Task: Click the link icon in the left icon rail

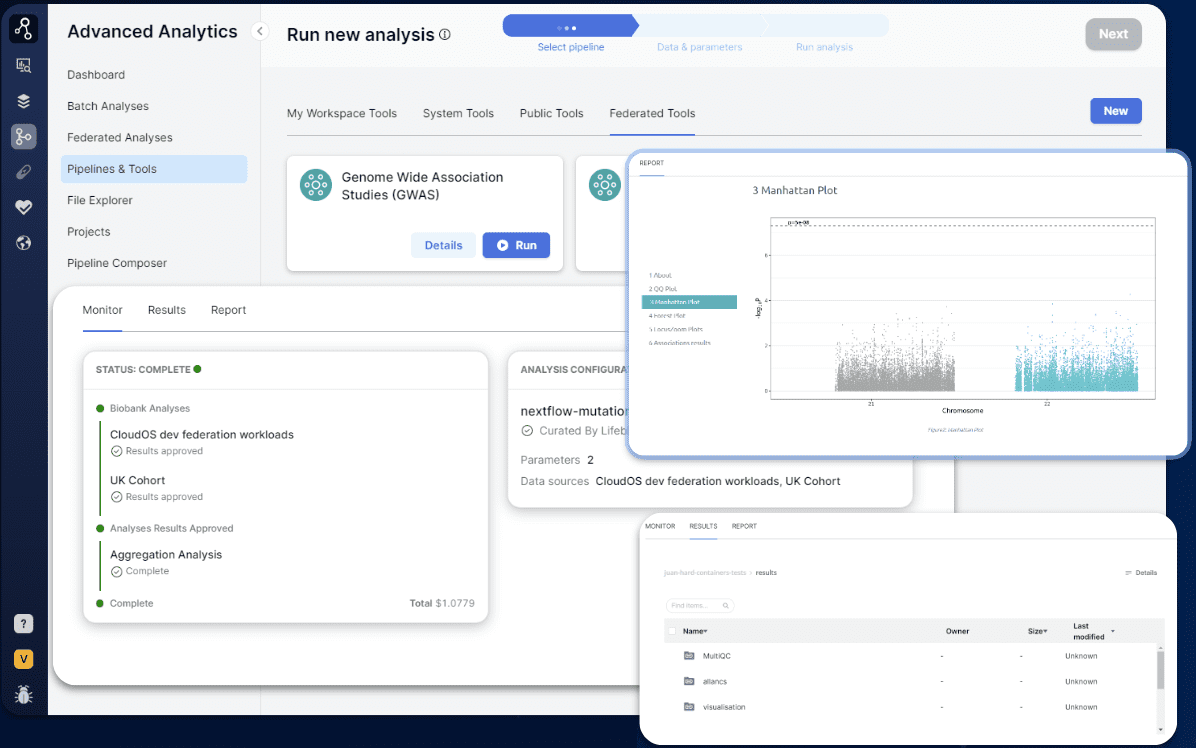Action: coord(24,171)
